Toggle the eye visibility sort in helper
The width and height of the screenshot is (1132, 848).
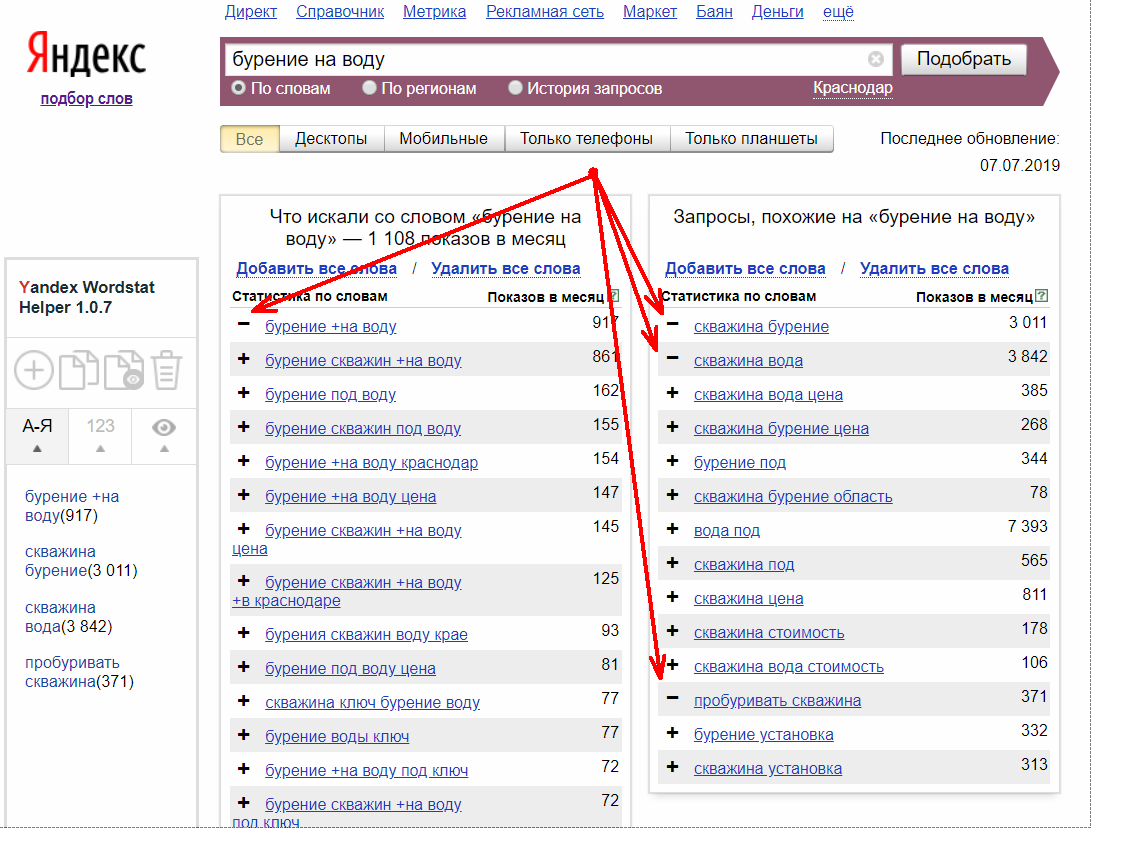[164, 435]
